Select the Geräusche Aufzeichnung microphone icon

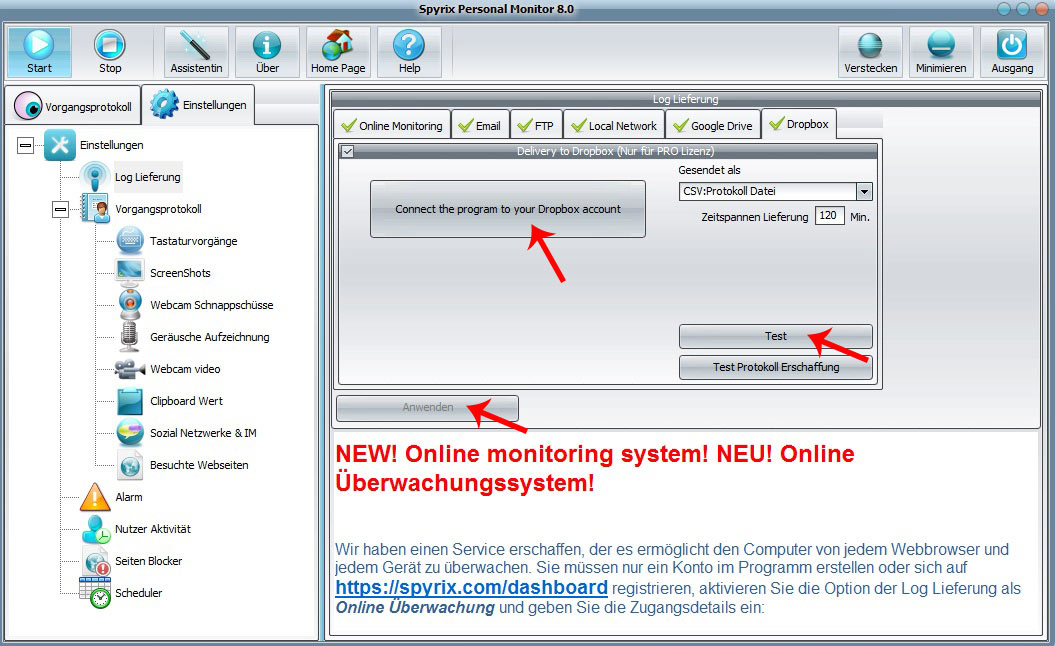[129, 336]
